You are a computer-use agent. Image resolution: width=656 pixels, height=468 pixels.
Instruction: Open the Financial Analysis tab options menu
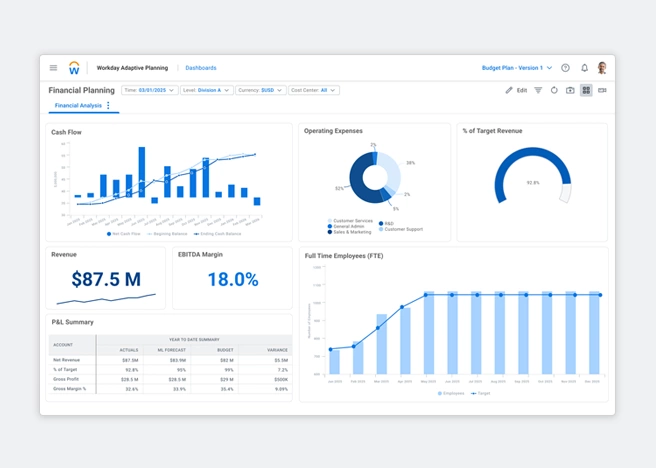coord(108,105)
